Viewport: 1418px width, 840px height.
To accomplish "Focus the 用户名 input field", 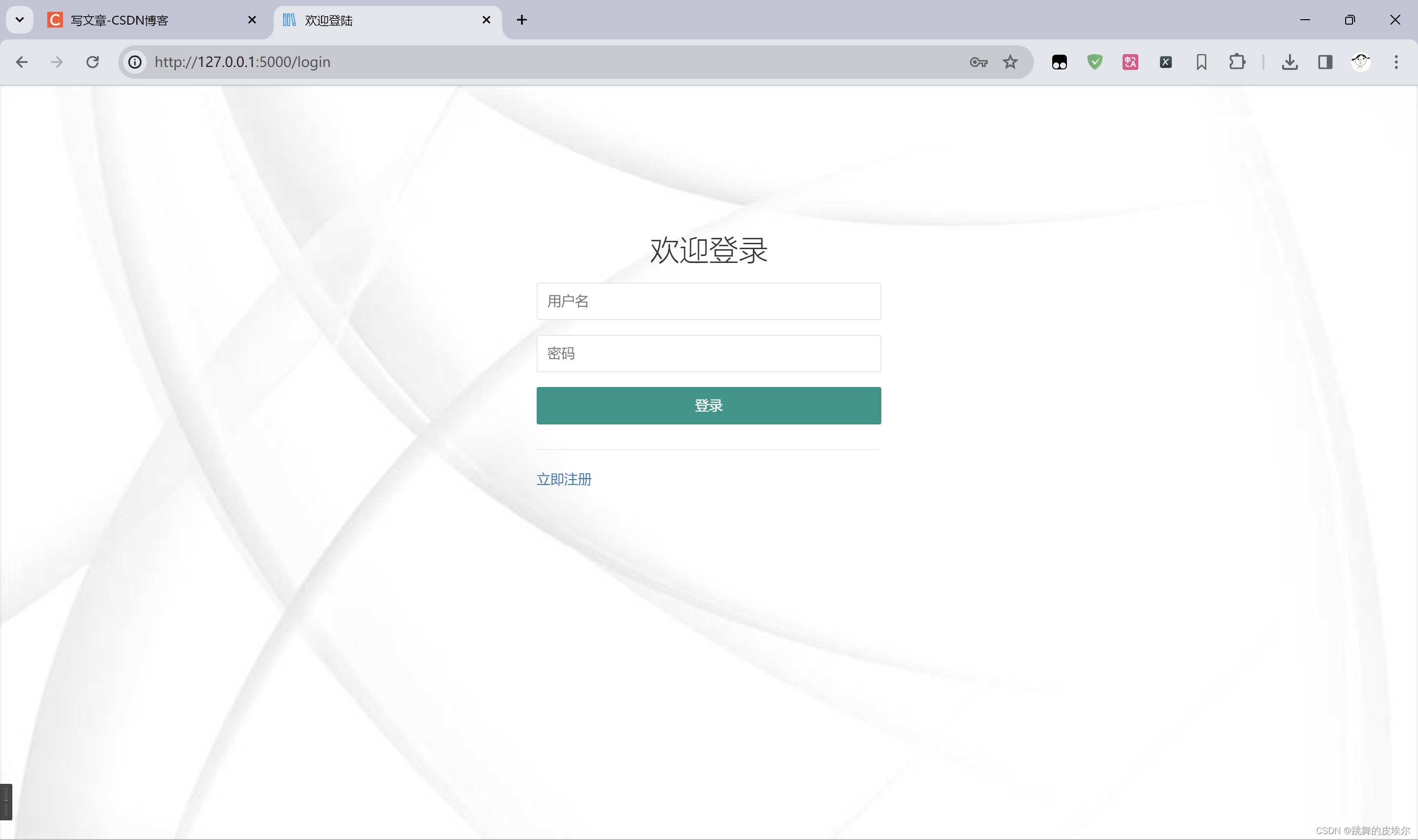I will [709, 301].
